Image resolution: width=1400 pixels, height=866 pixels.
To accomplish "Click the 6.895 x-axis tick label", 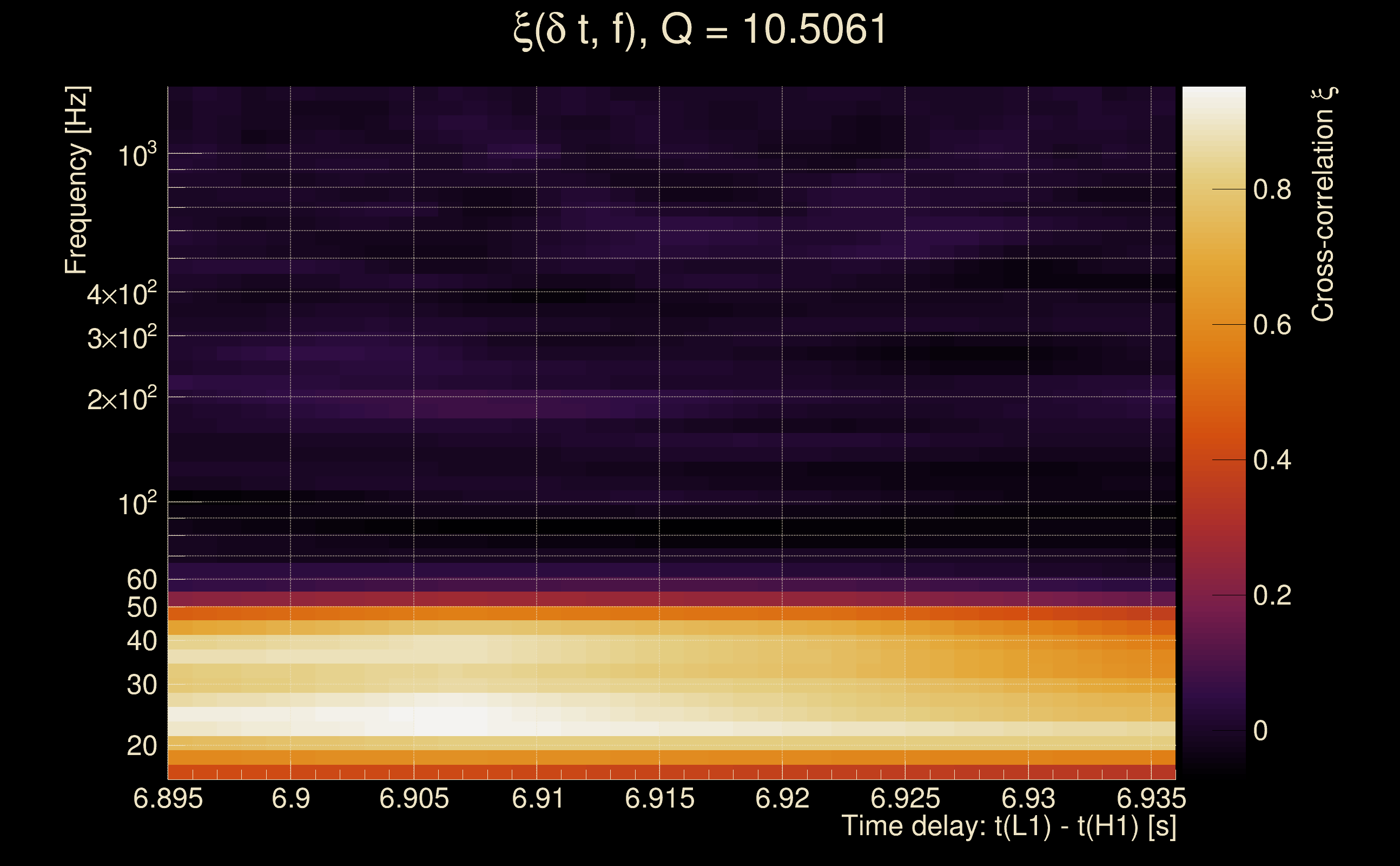I will [x=168, y=798].
